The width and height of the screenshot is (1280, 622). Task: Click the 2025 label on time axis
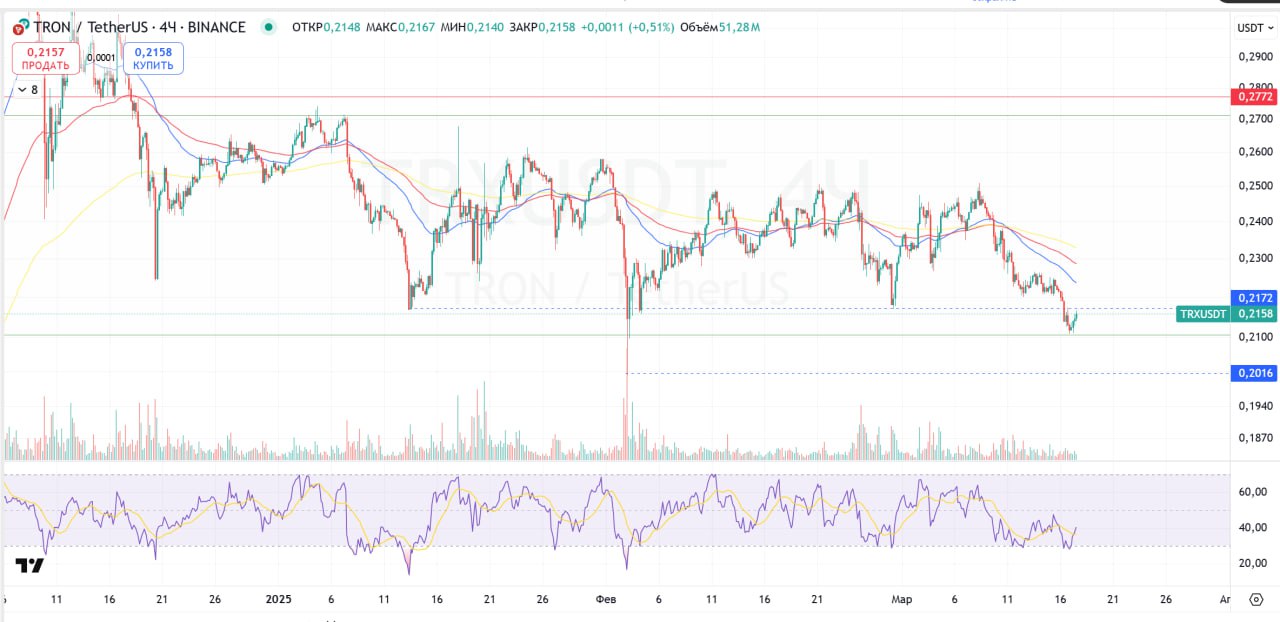pos(278,599)
